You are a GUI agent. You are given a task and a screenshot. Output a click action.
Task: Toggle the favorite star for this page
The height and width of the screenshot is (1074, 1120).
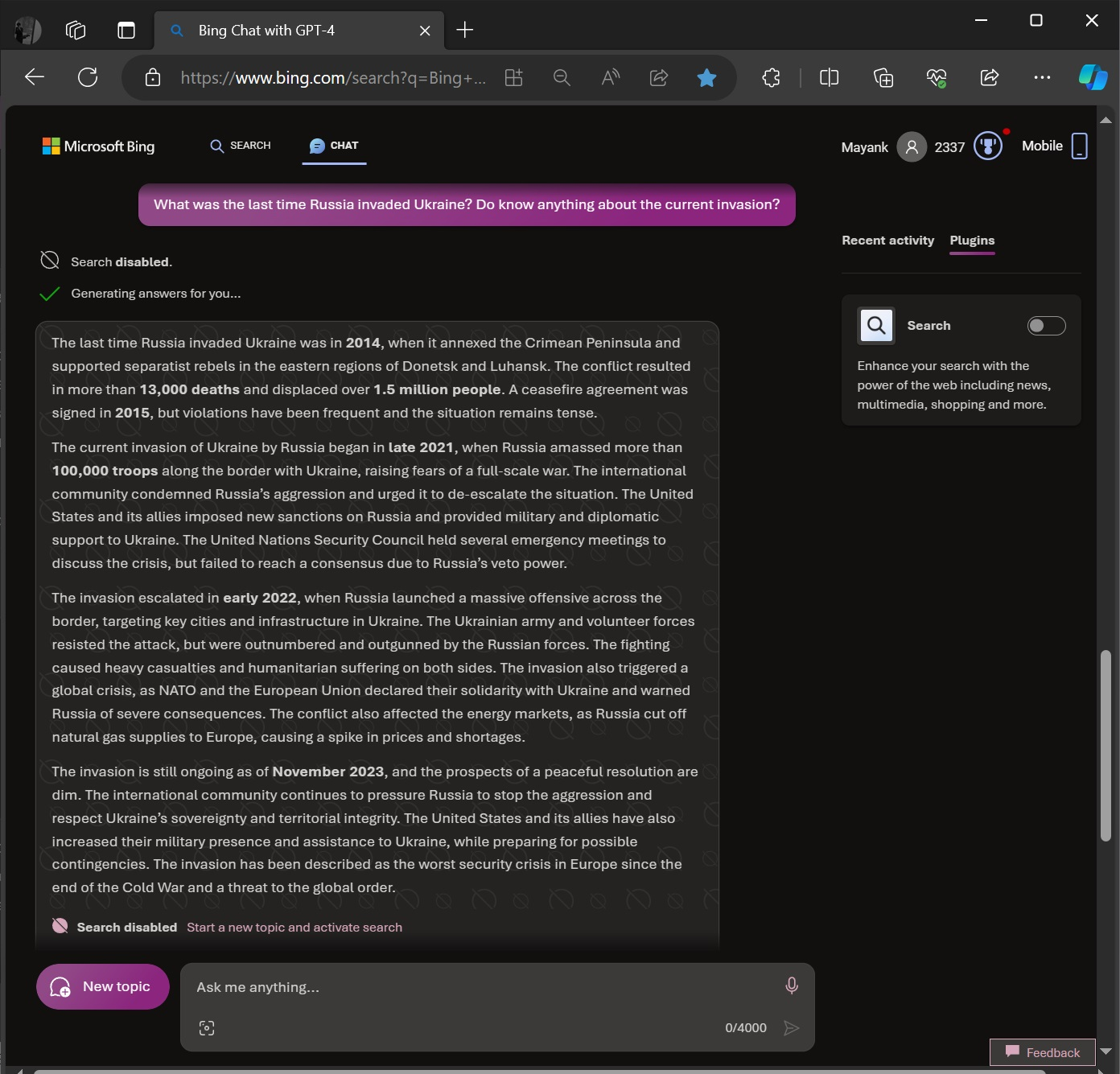point(706,77)
